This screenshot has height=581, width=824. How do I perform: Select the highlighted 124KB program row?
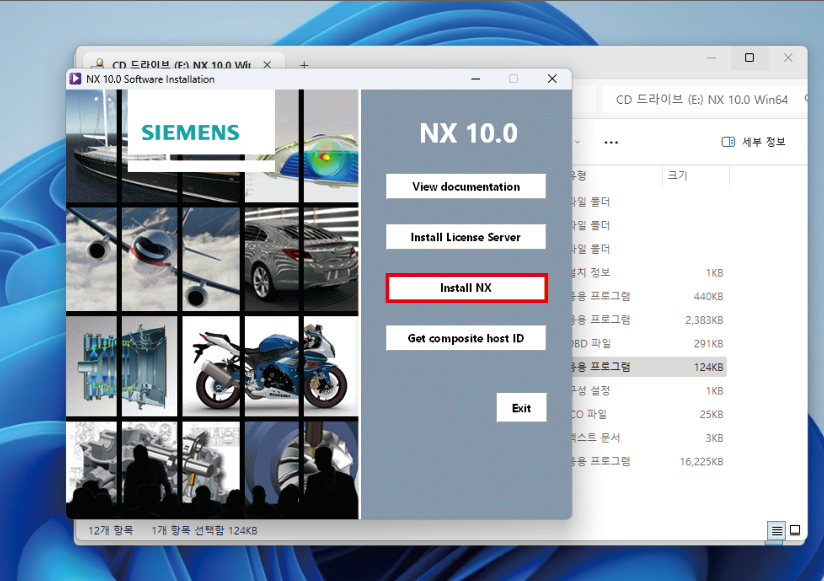[648, 367]
